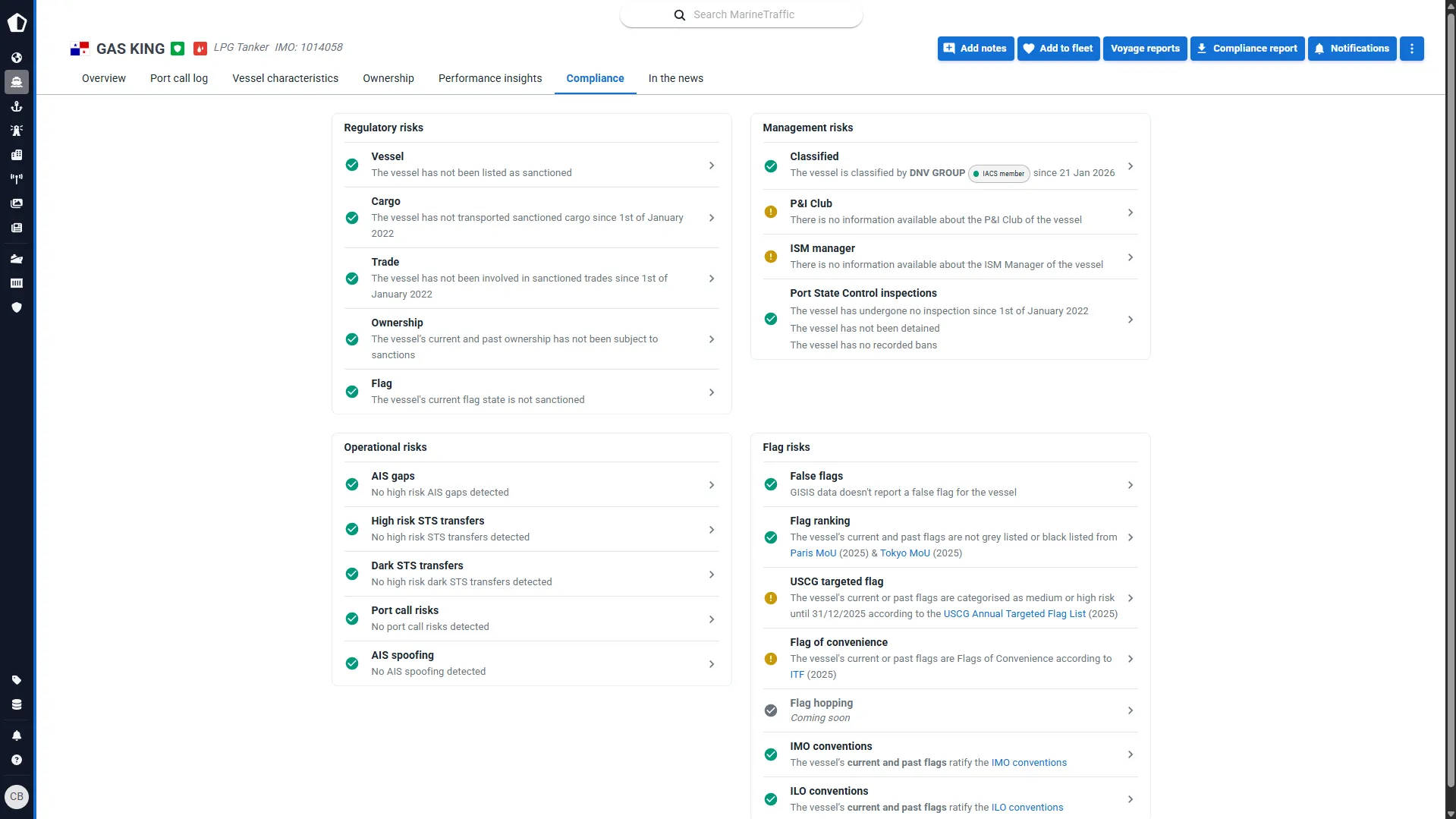Open the IMO conventions link
This screenshot has height=819, width=1456.
[x=1029, y=763]
